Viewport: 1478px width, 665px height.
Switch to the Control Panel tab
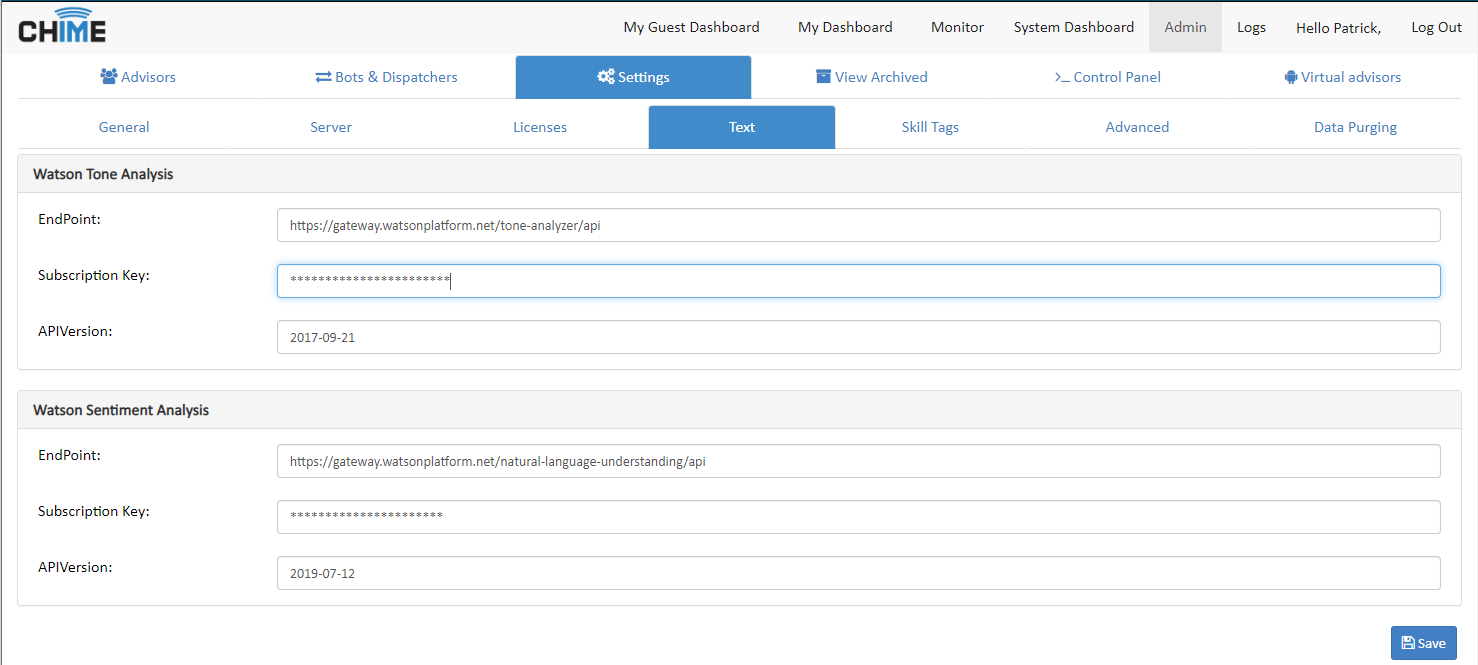1107,77
